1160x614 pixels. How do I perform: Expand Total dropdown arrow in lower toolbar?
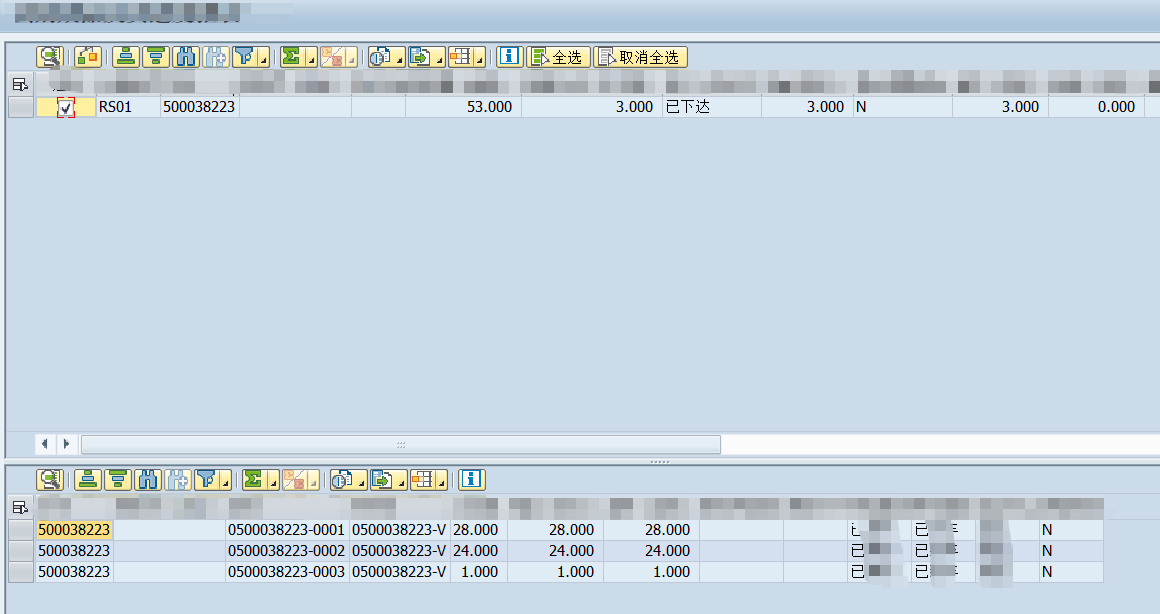click(272, 482)
